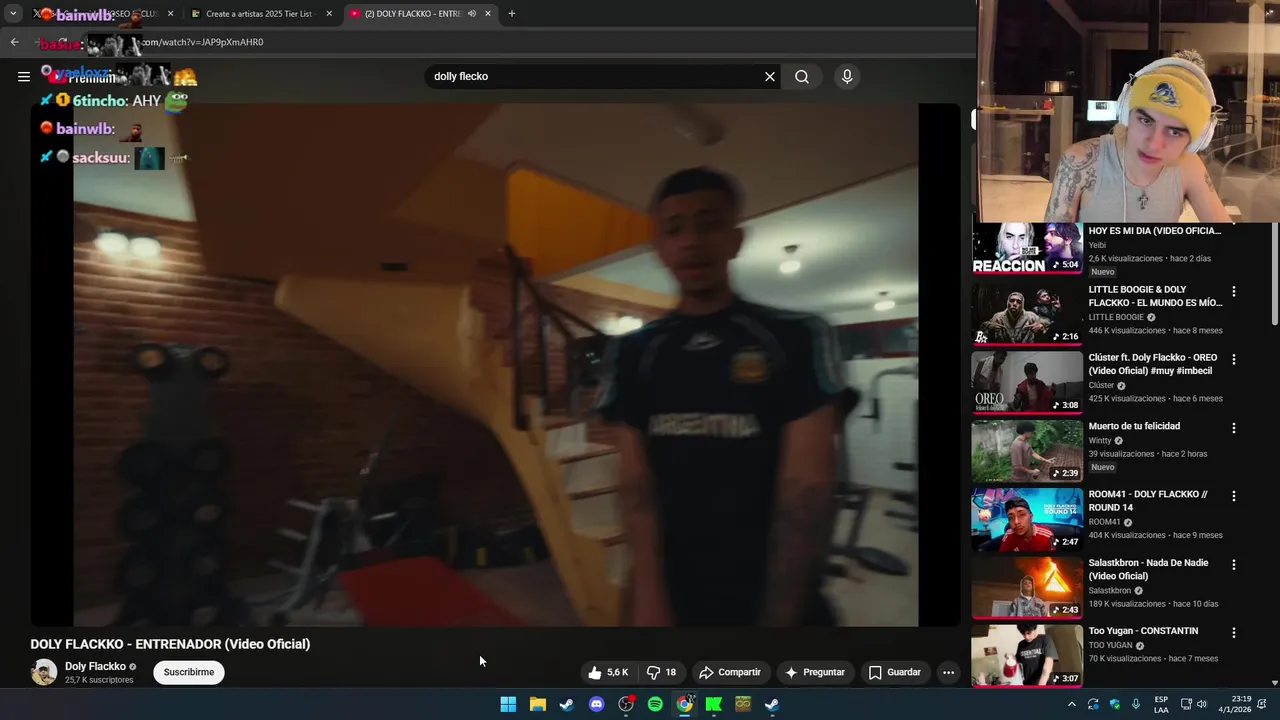The width and height of the screenshot is (1280, 720).
Task: Open Spotify from the taskbar
Action: pos(655,704)
